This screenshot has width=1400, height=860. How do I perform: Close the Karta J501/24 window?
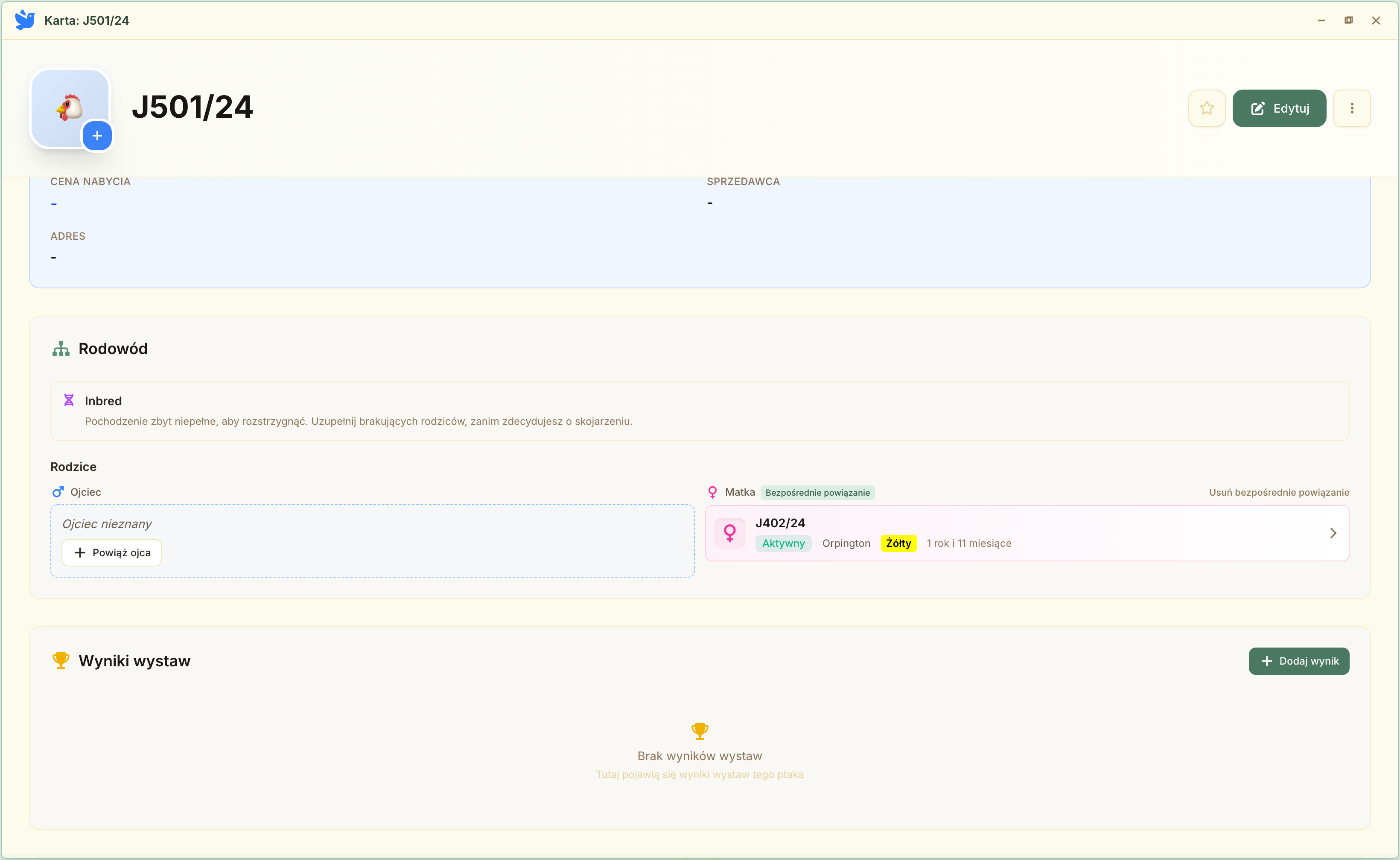[x=1376, y=20]
